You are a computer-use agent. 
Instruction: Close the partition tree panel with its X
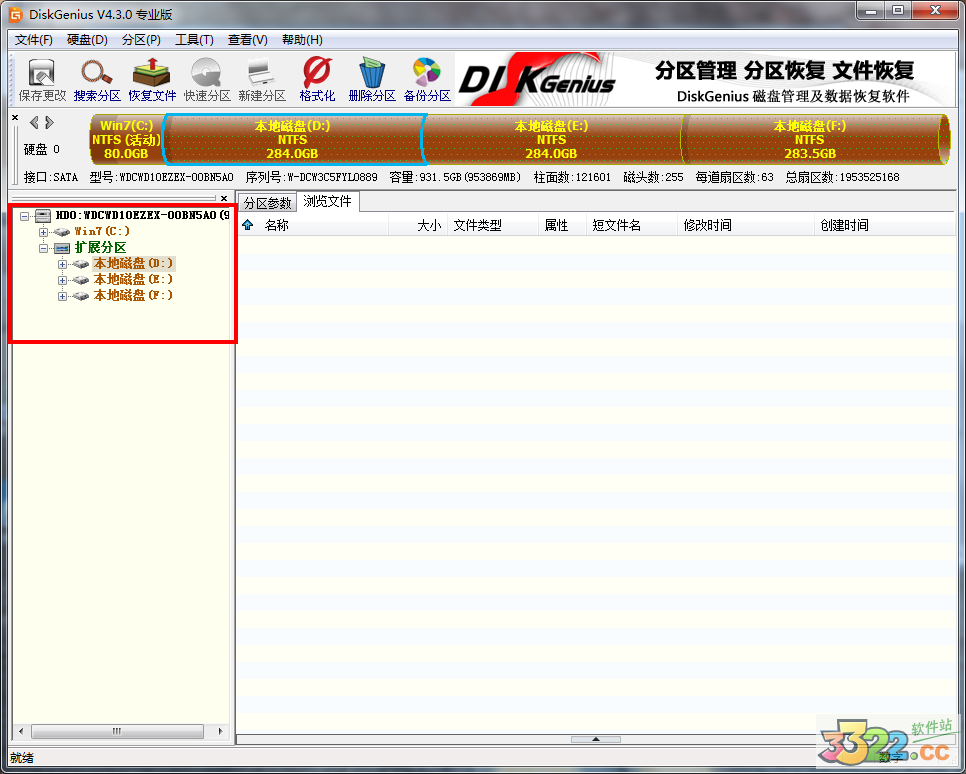click(x=224, y=198)
